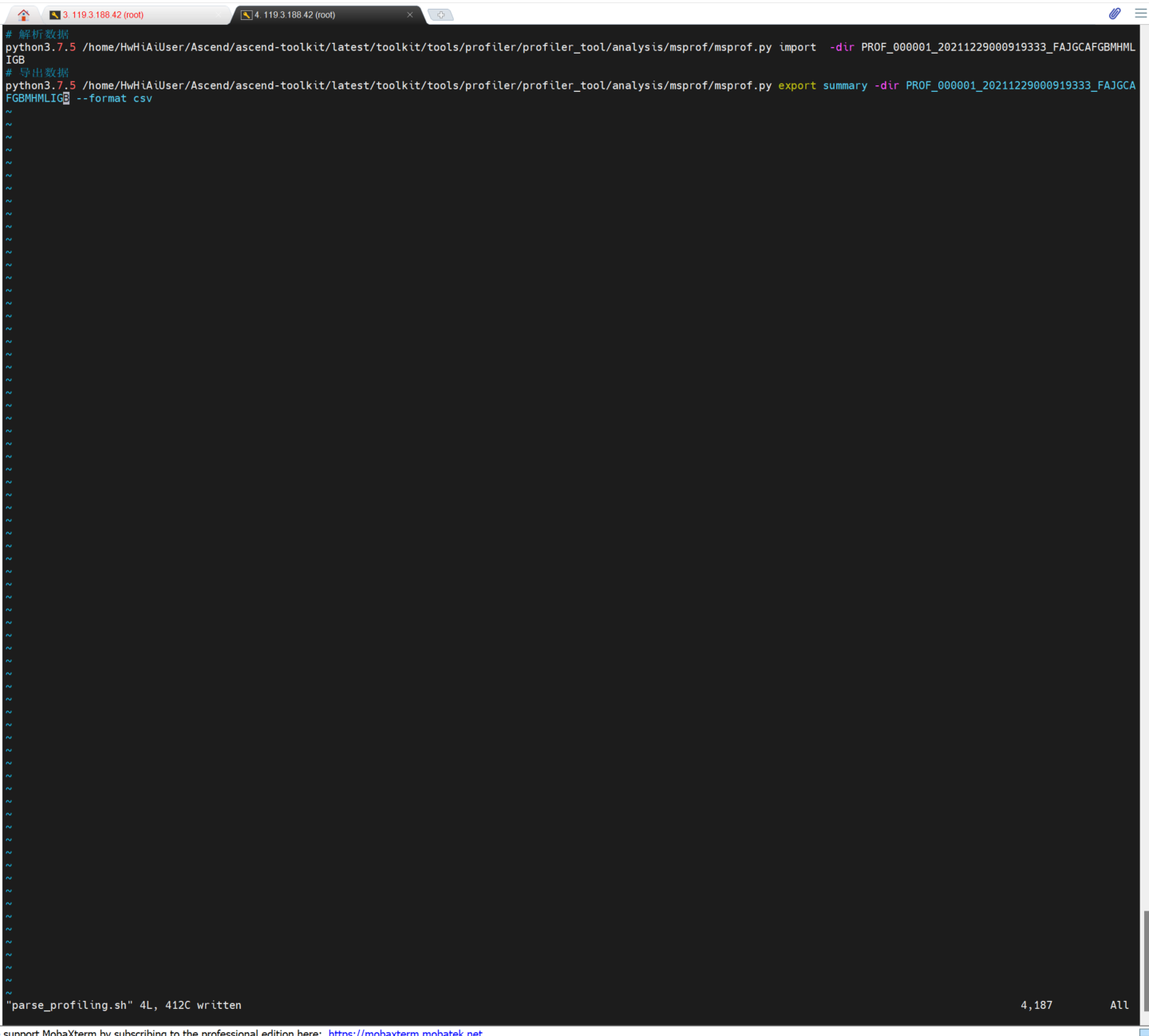Viewport: 1149px width, 1036px height.
Task: Click PROF_000001 directory name on the export line
Action: [1021, 85]
